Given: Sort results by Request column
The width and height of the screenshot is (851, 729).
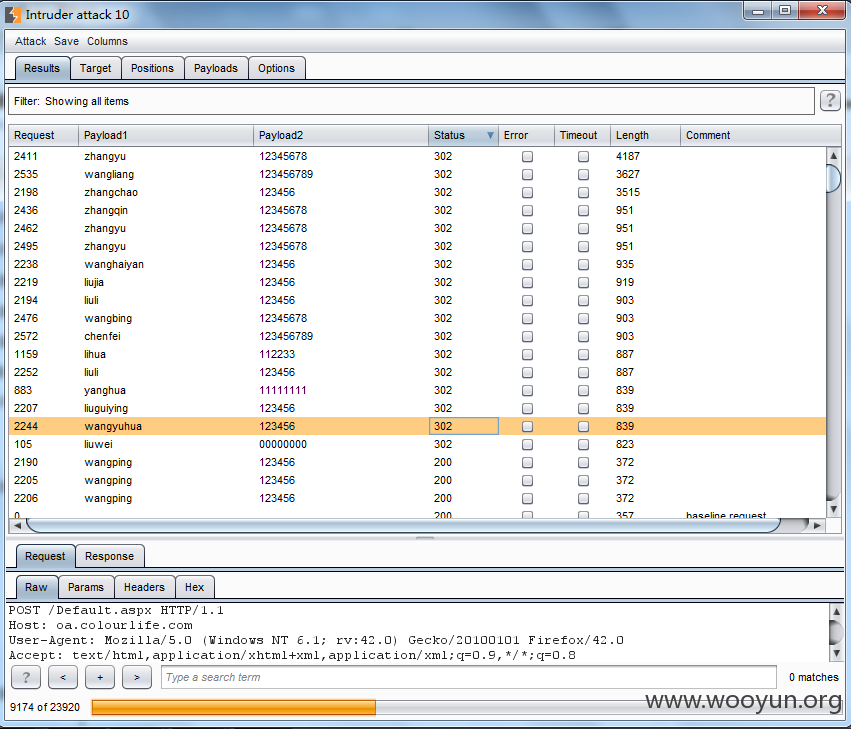Looking at the screenshot, I should [x=43, y=135].
